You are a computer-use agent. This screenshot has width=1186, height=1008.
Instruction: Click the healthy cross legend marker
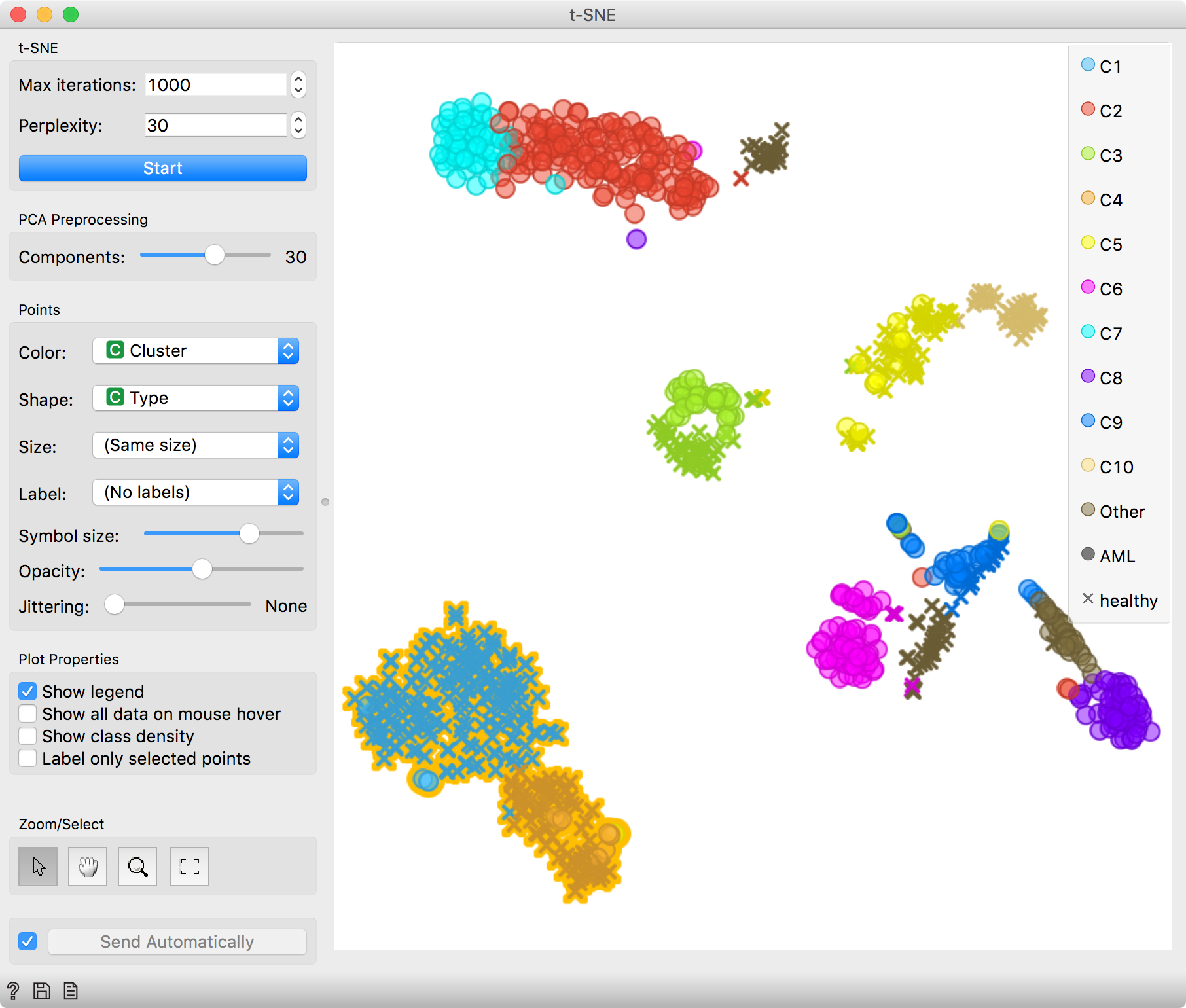coord(1088,598)
